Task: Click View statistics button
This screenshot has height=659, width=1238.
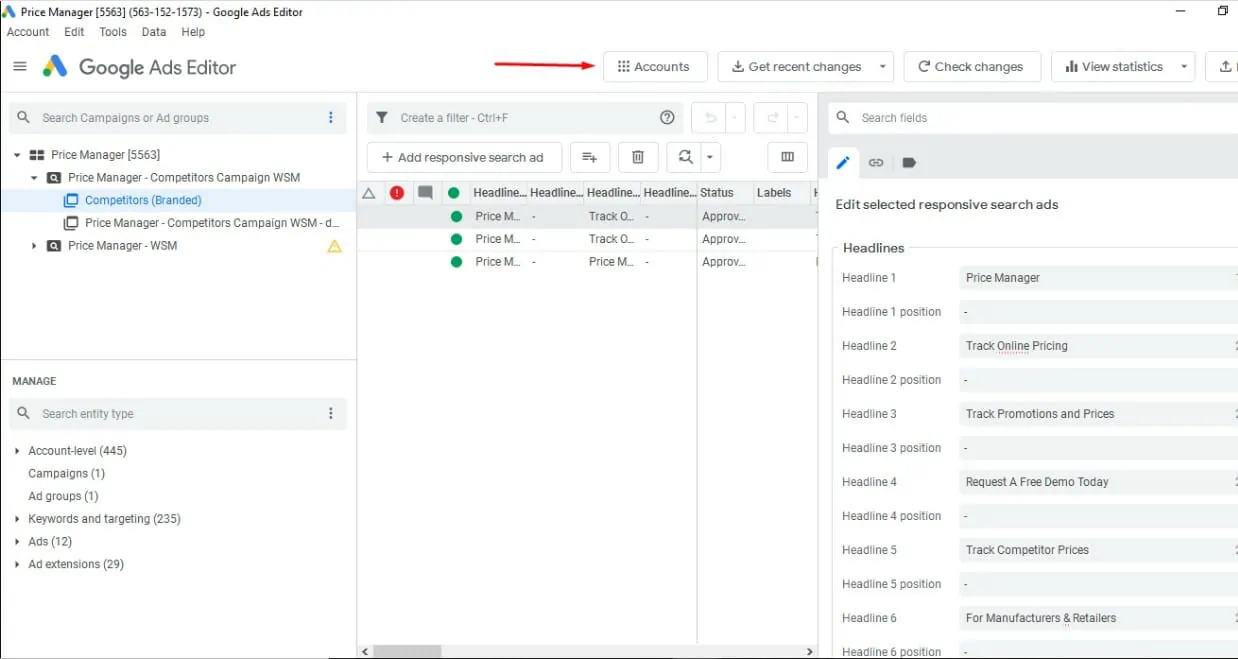Action: click(x=1114, y=67)
